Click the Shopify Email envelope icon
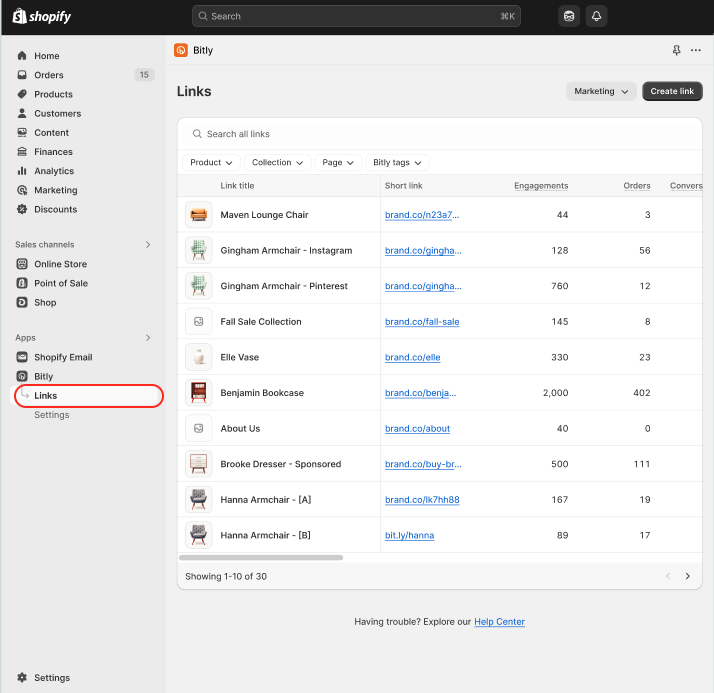 22,357
